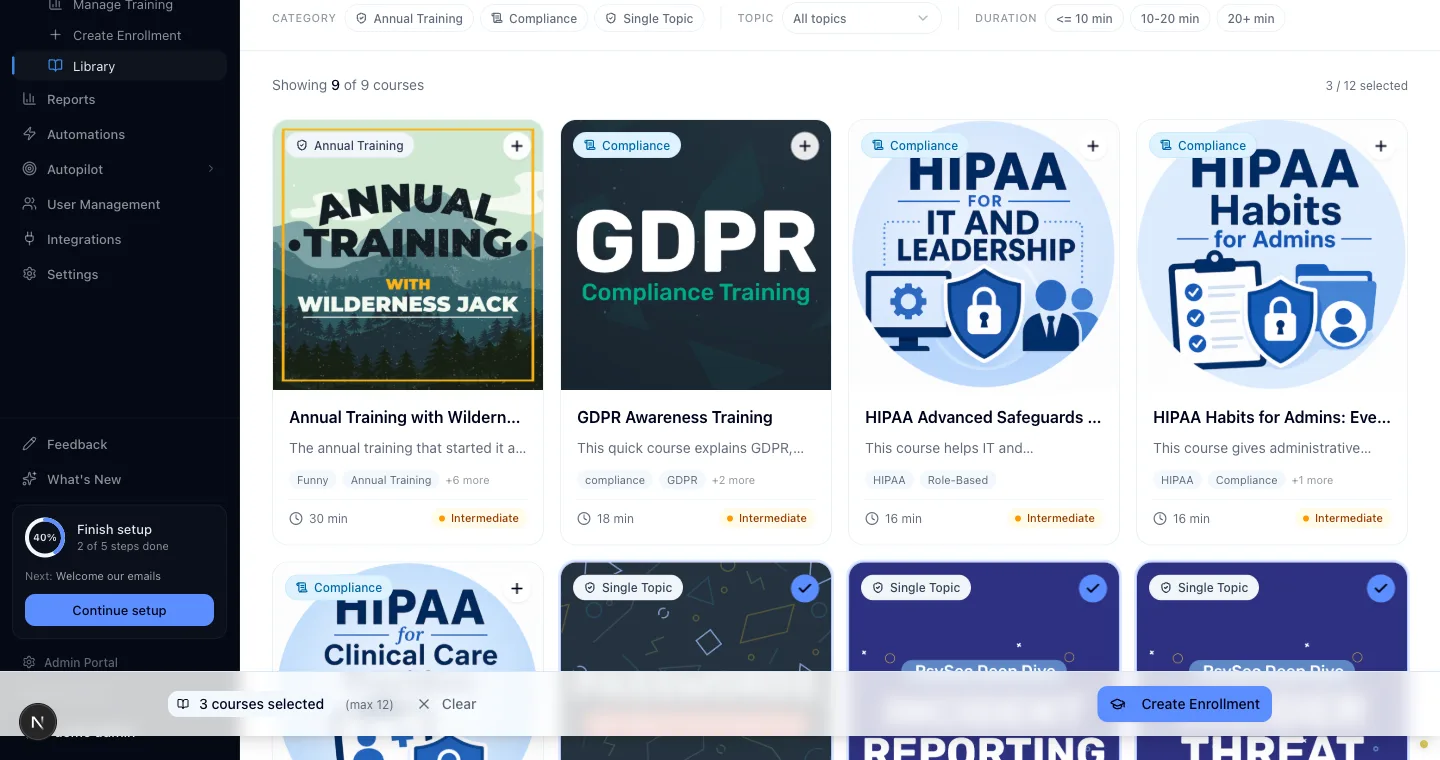The image size is (1440, 760).
Task: Click the +6 more tags label
Action: click(468, 480)
